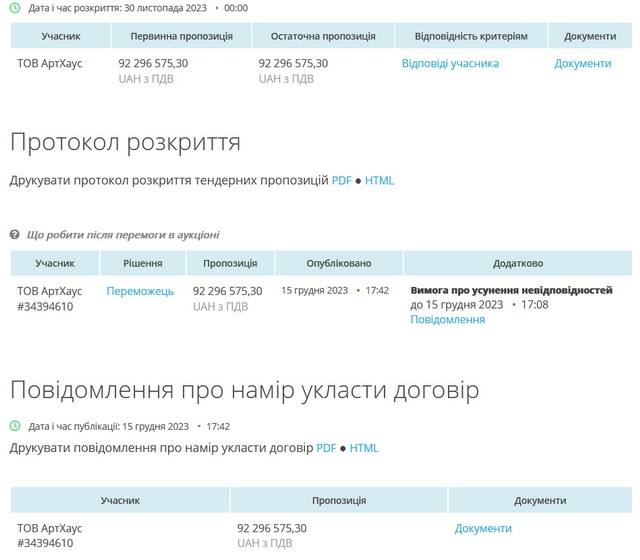The height and width of the screenshot is (560, 640).
Task: Click the 'Протокол розкриття' heading
Action: 125,142
